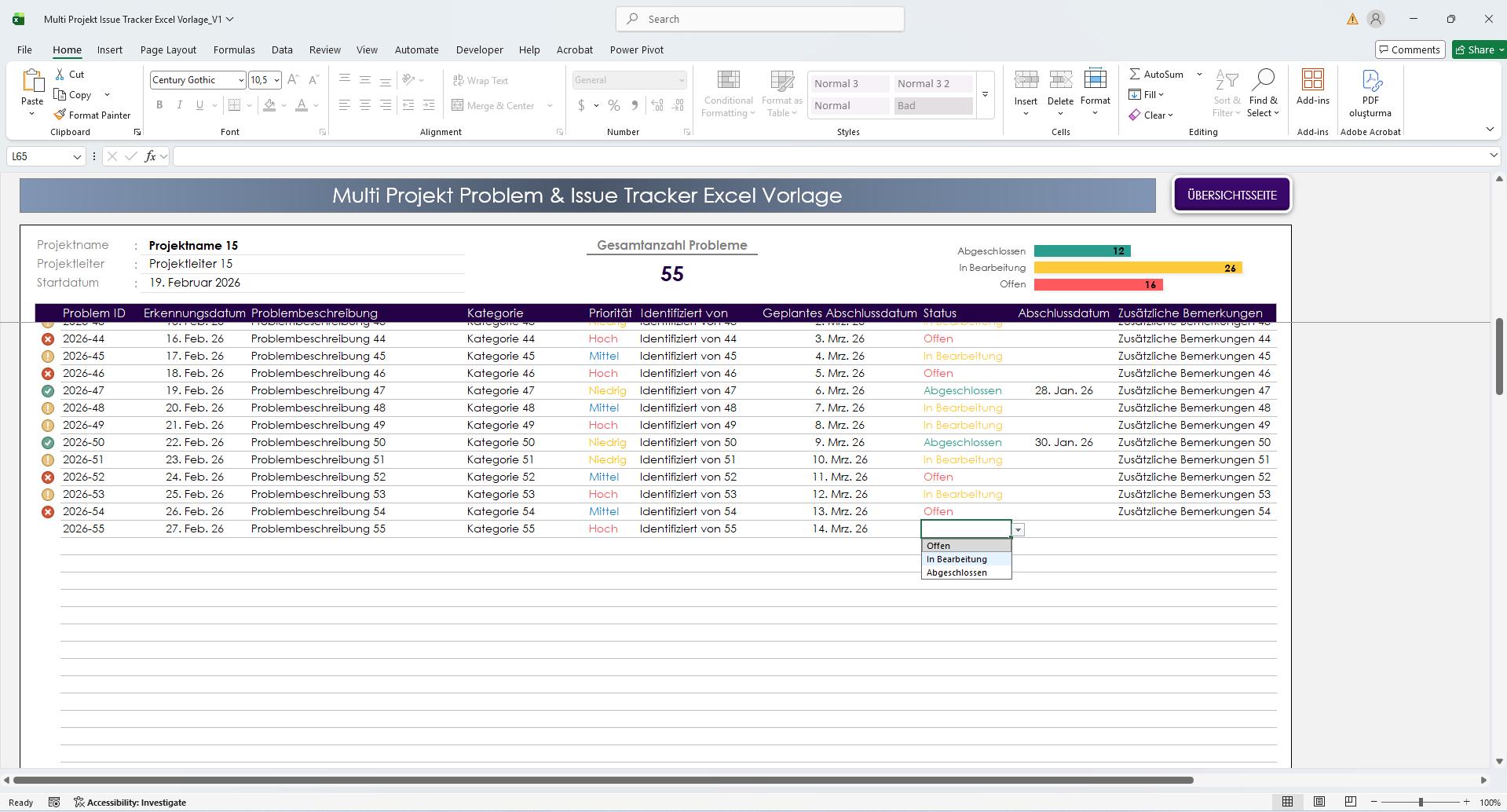The width and height of the screenshot is (1507, 812).
Task: Click Insert cells icon
Action: pyautogui.click(x=1026, y=80)
